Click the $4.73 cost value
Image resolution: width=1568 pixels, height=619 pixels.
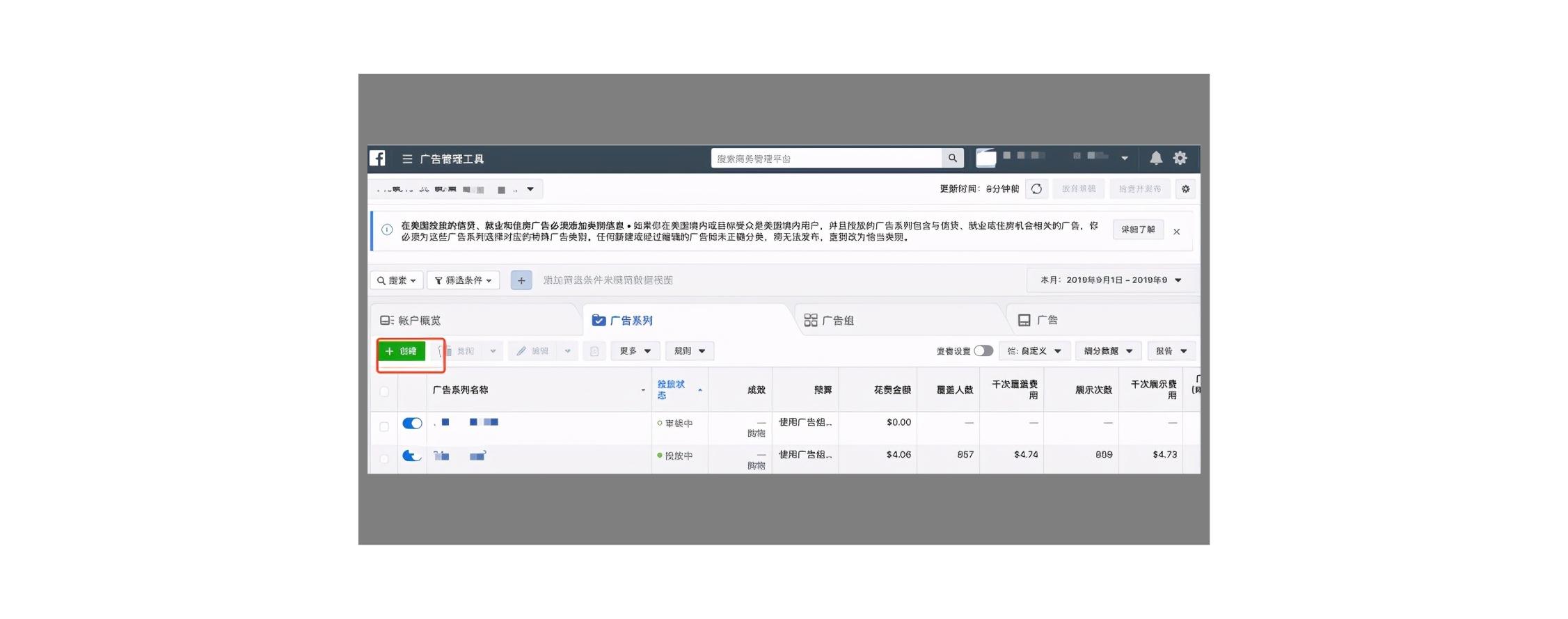pyautogui.click(x=1165, y=455)
